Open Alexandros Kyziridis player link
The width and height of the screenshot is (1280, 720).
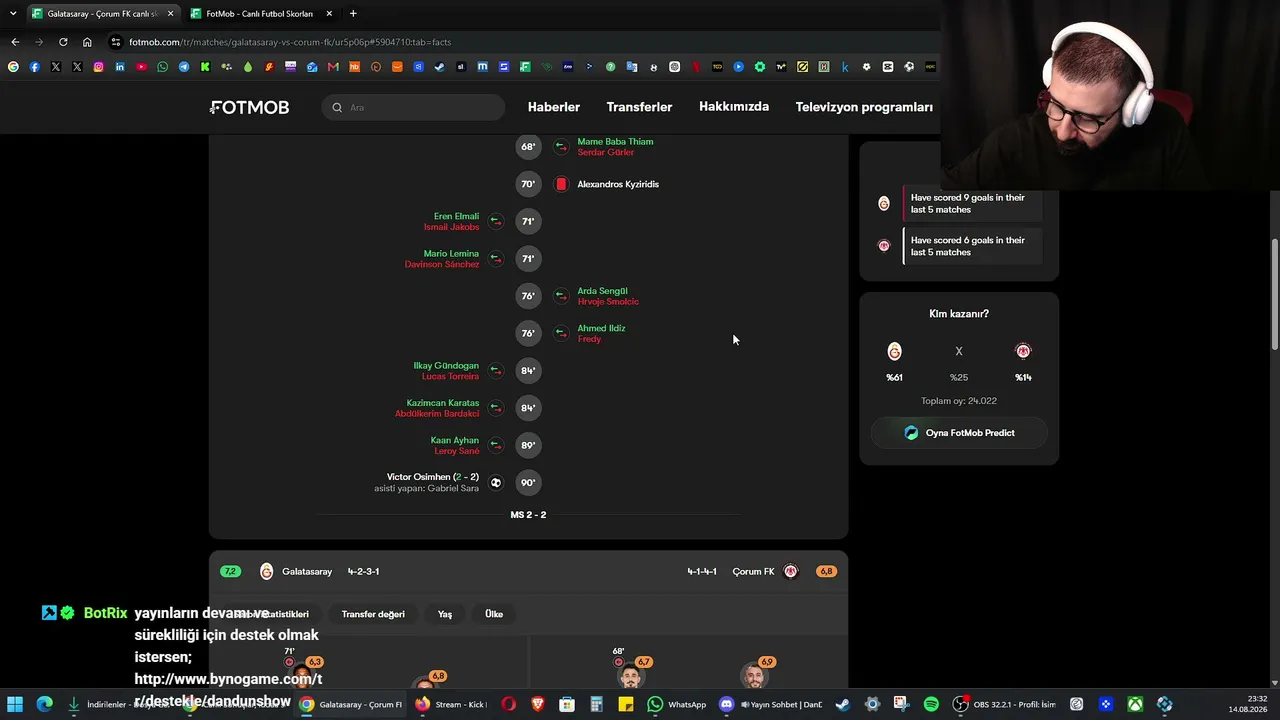(618, 184)
